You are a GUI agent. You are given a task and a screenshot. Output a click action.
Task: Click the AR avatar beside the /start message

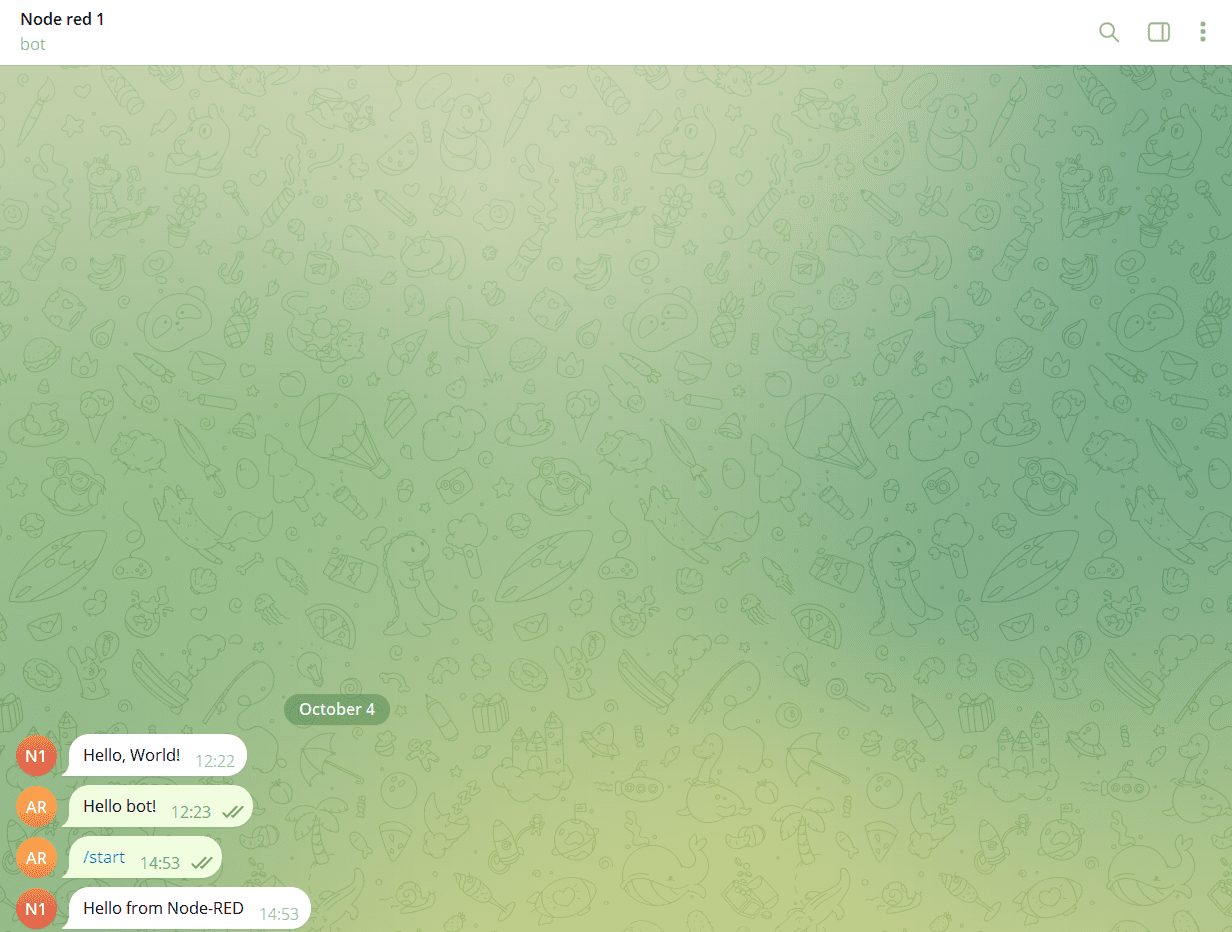pos(36,858)
